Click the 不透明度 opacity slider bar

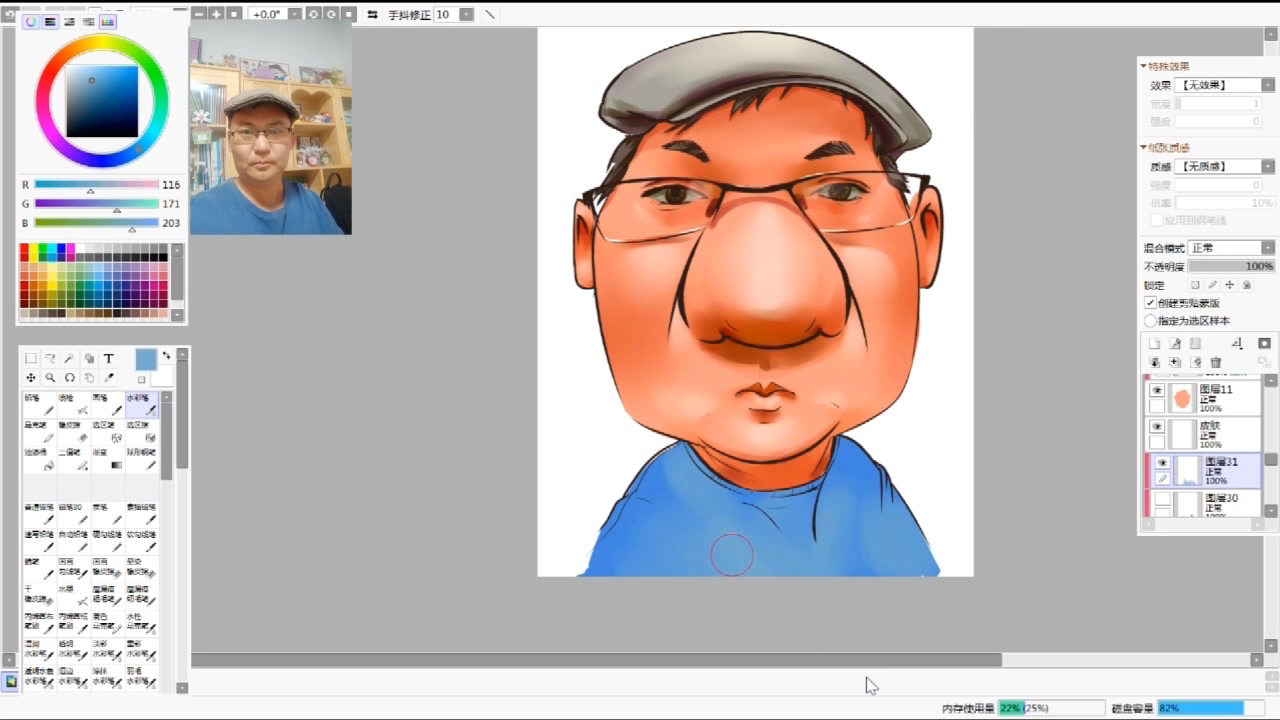pos(1231,267)
